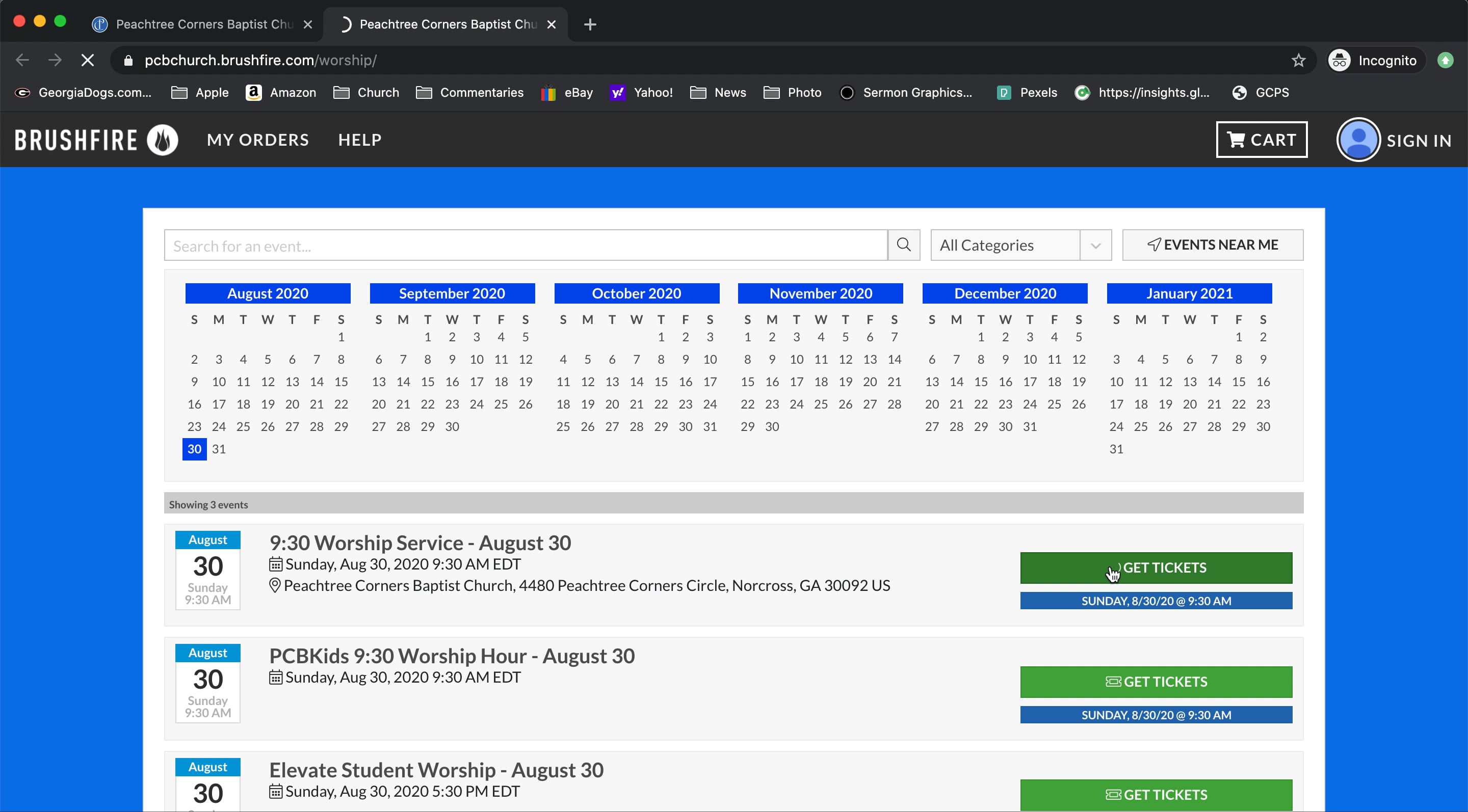This screenshot has width=1468, height=812.
Task: Open the shopping Cart
Action: (x=1261, y=140)
